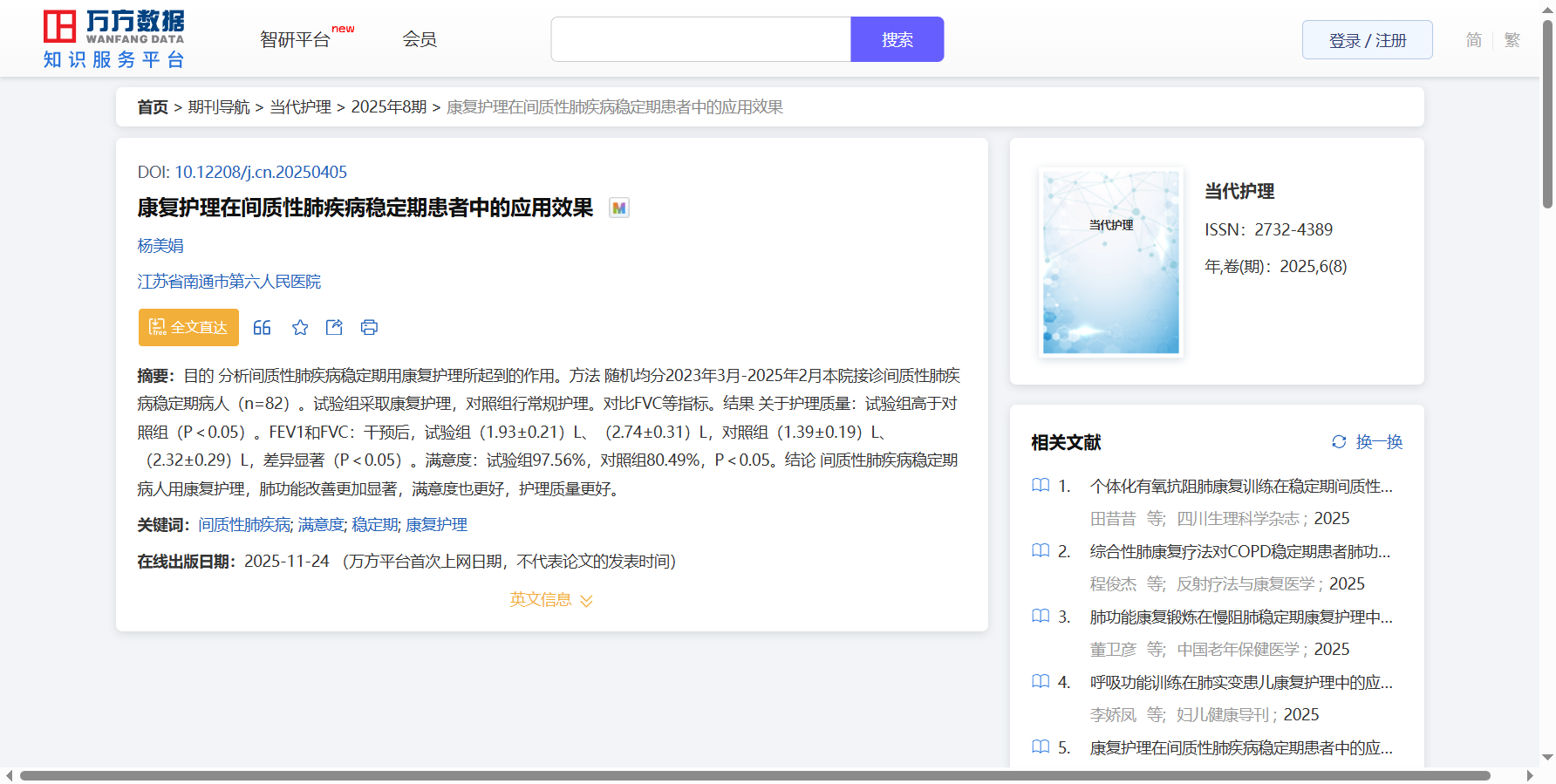The image size is (1556, 784).
Task: Switch to simplified Chinese 简
Action: pos(1473,40)
